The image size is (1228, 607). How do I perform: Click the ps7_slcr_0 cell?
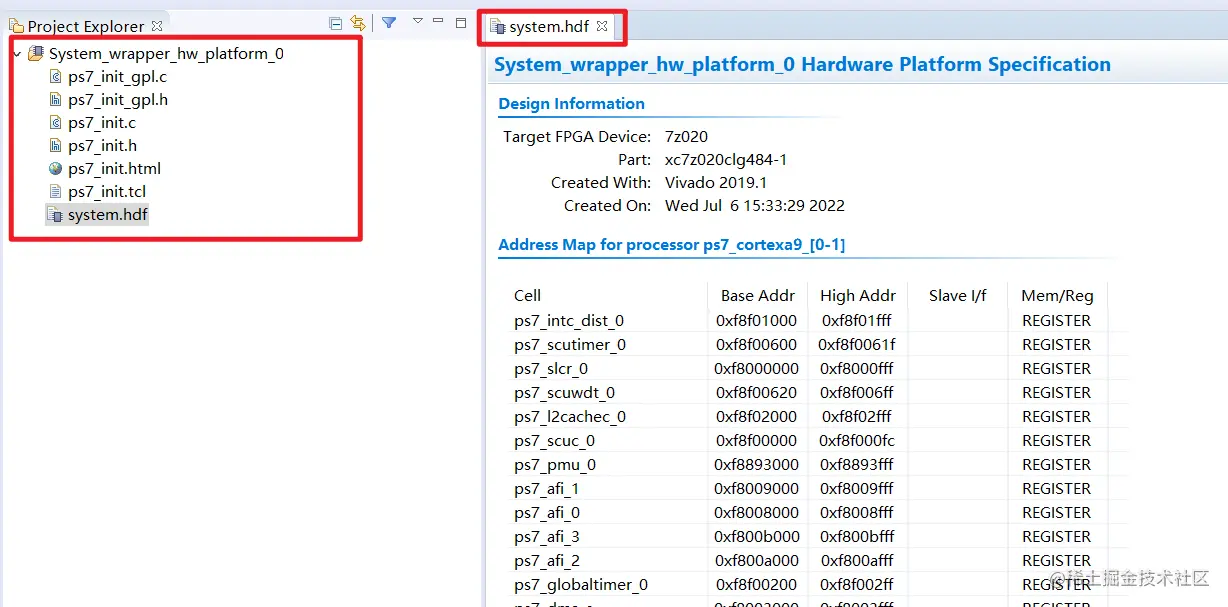pos(551,369)
